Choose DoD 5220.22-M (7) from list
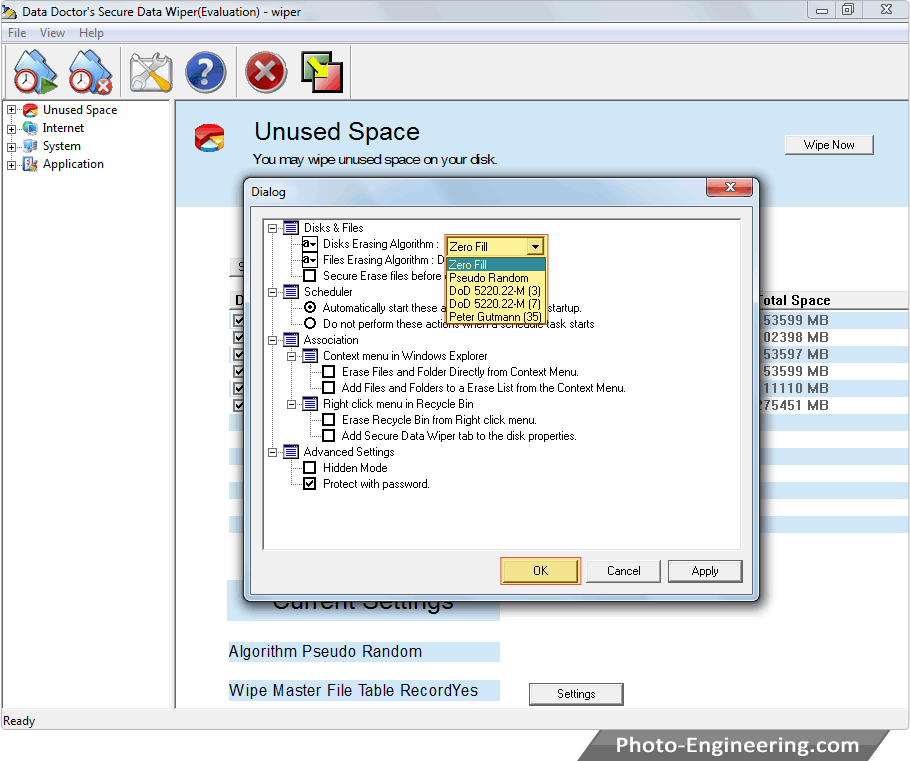The width and height of the screenshot is (910, 761). coord(496,304)
